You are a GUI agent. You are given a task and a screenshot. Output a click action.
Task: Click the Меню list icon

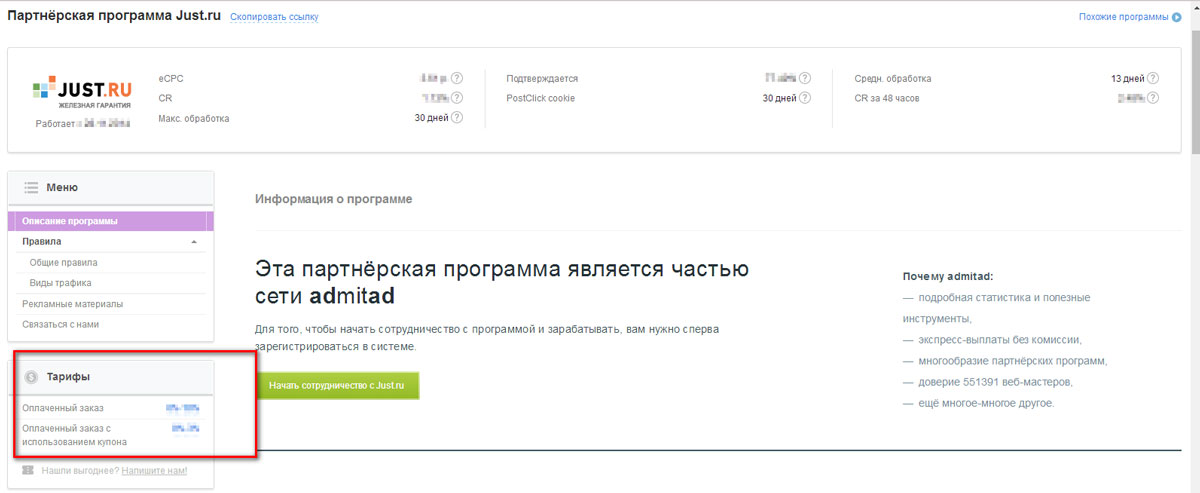pyautogui.click(x=31, y=187)
